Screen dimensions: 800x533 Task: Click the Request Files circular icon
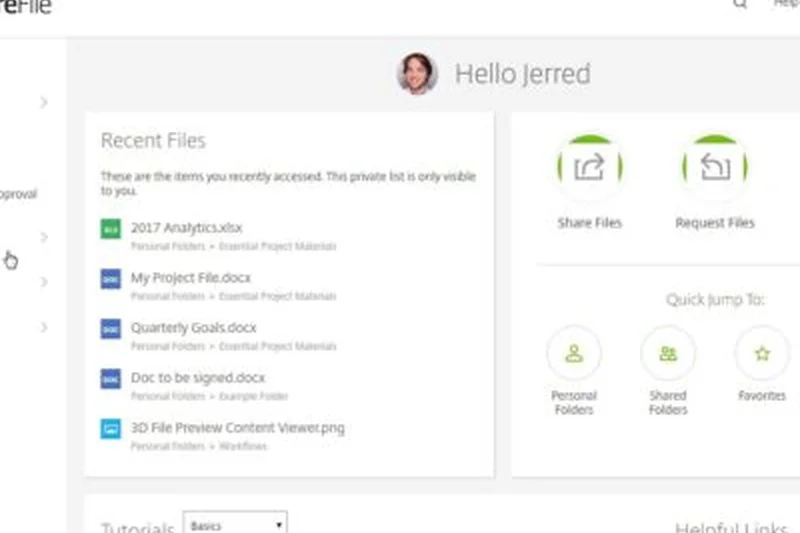click(x=715, y=167)
